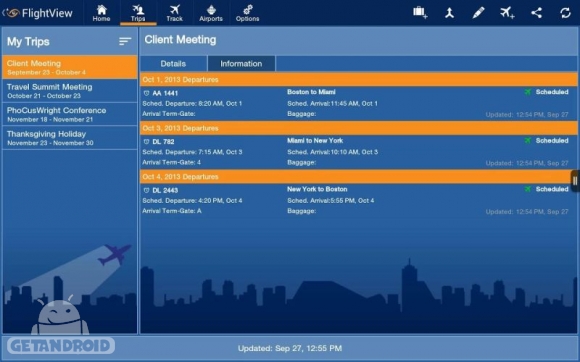580x362 pixels.
Task: Click Sched. Departure 4:20 PM, Oct 4
Action: [x=192, y=200]
